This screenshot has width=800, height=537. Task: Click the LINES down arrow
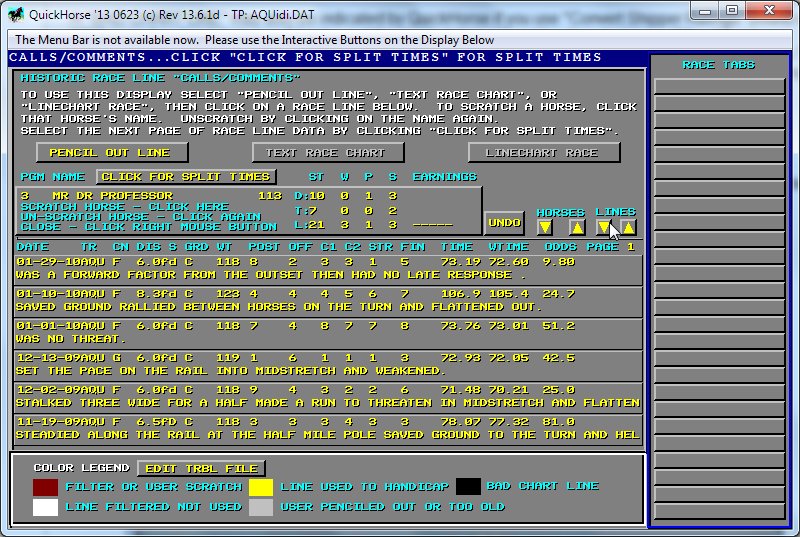click(603, 227)
